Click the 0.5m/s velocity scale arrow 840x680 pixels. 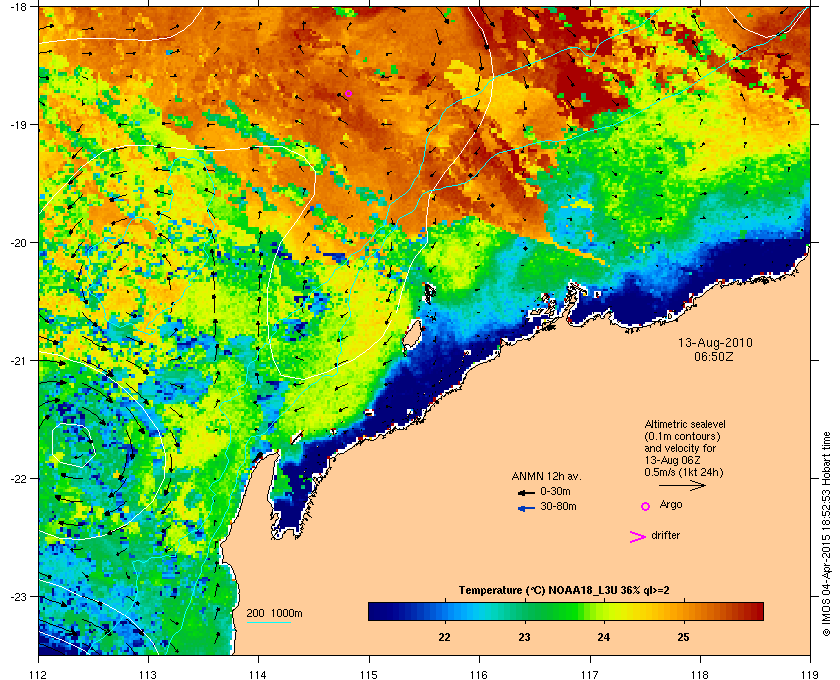682,485
